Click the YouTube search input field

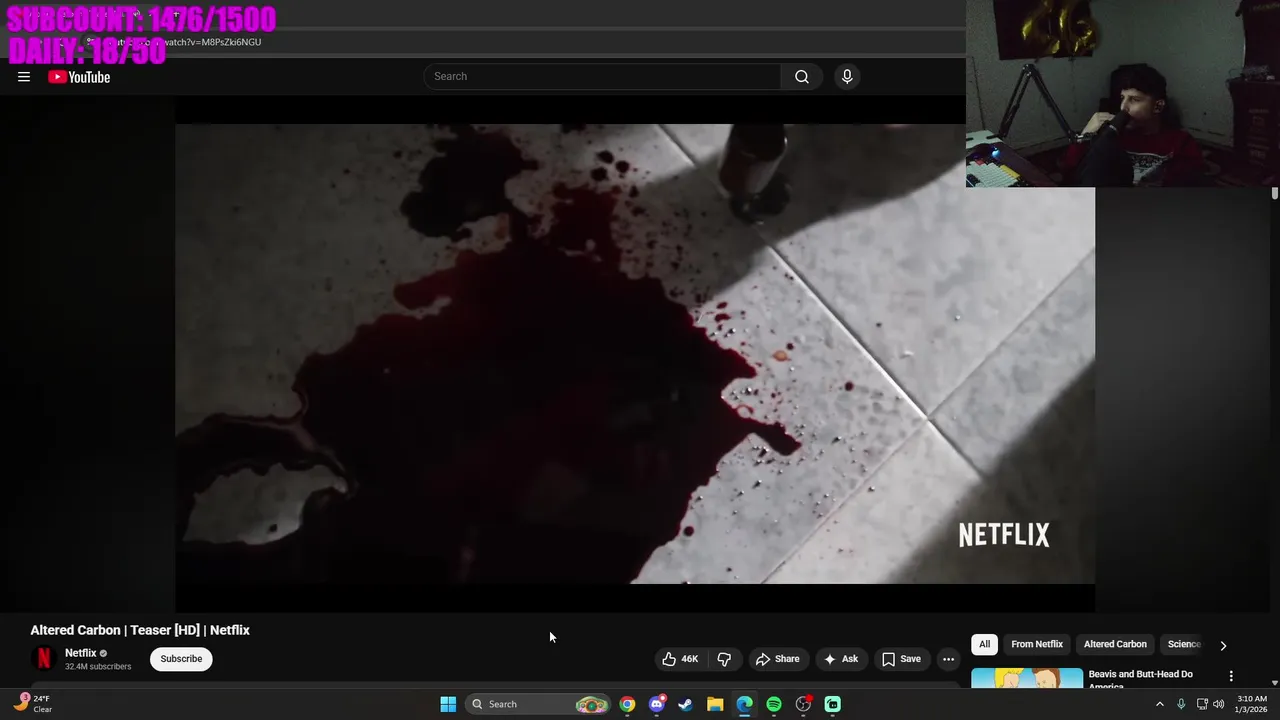602,76
